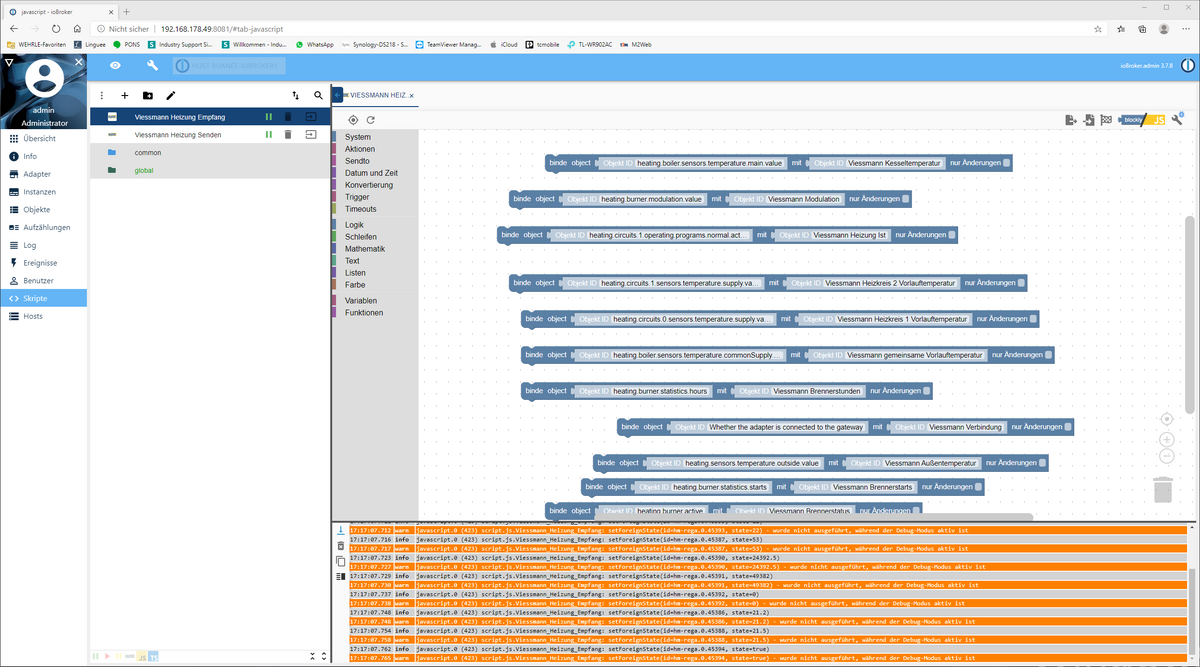Zoom out the Blockly workspace
1200x667 pixels.
click(x=1166, y=456)
